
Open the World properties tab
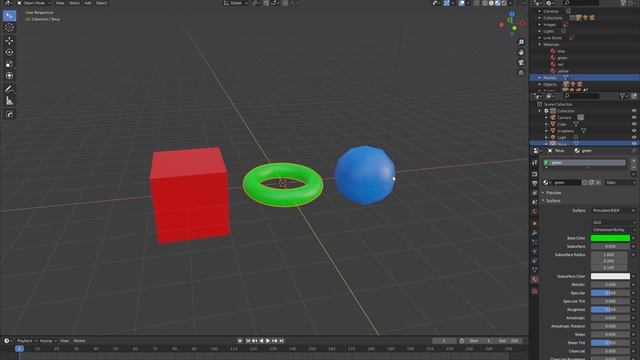(x=534, y=211)
